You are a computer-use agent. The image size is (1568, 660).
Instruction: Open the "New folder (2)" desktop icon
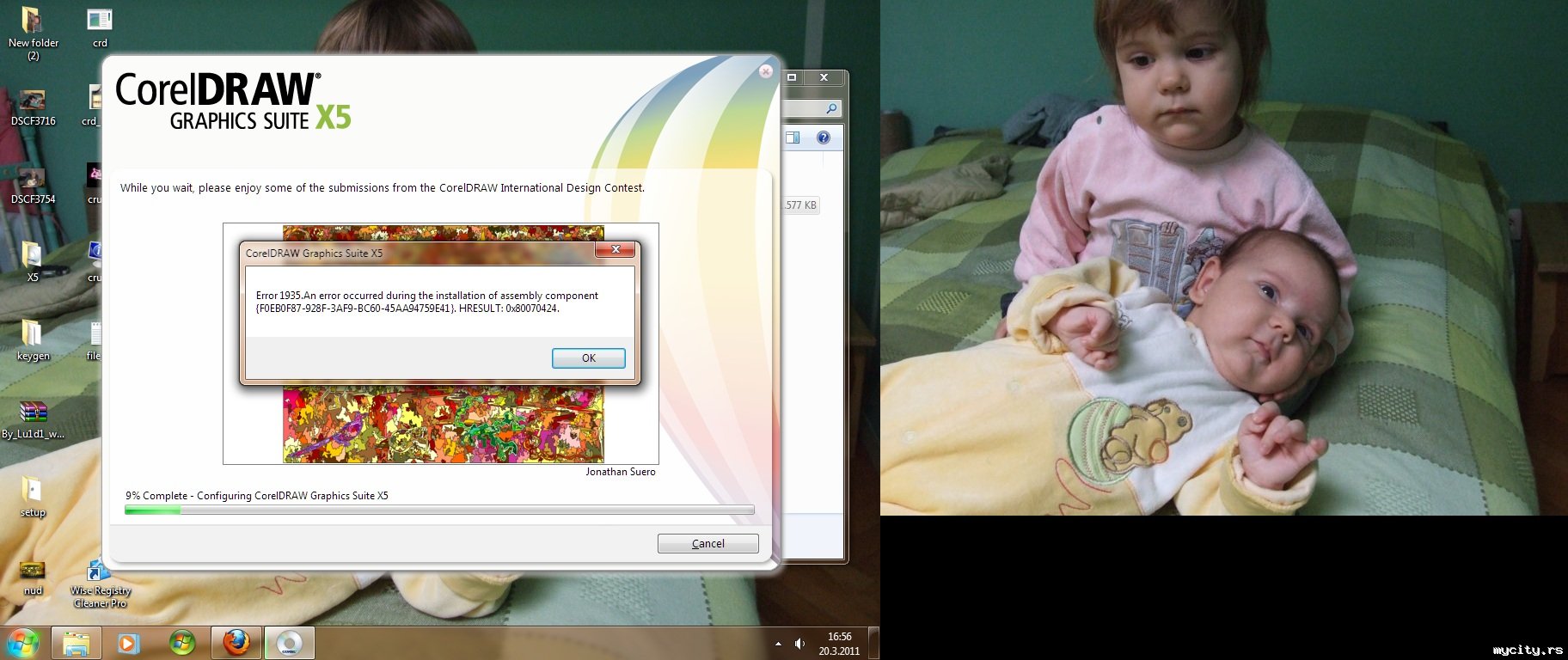pos(33,34)
